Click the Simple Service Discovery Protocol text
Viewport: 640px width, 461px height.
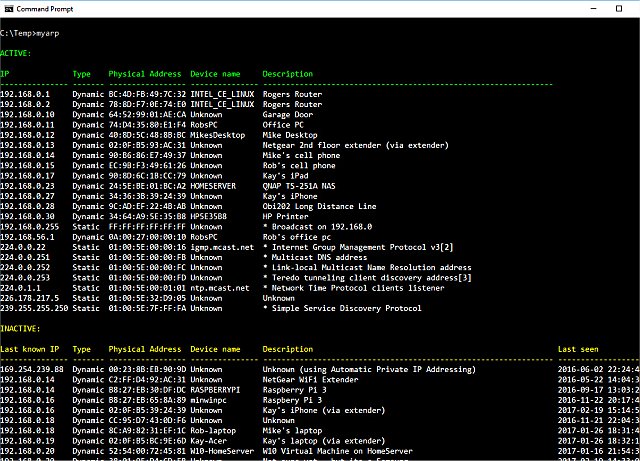345,308
